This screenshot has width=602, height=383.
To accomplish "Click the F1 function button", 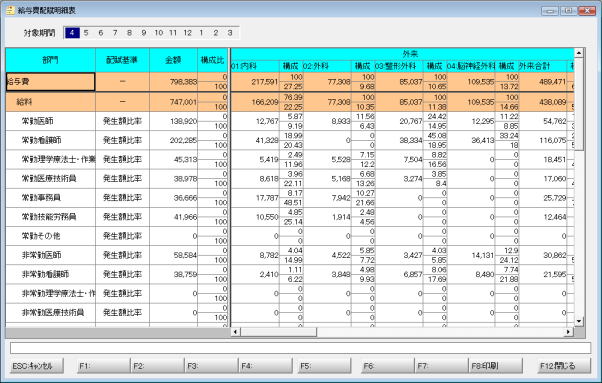I will pyautogui.click(x=103, y=366).
